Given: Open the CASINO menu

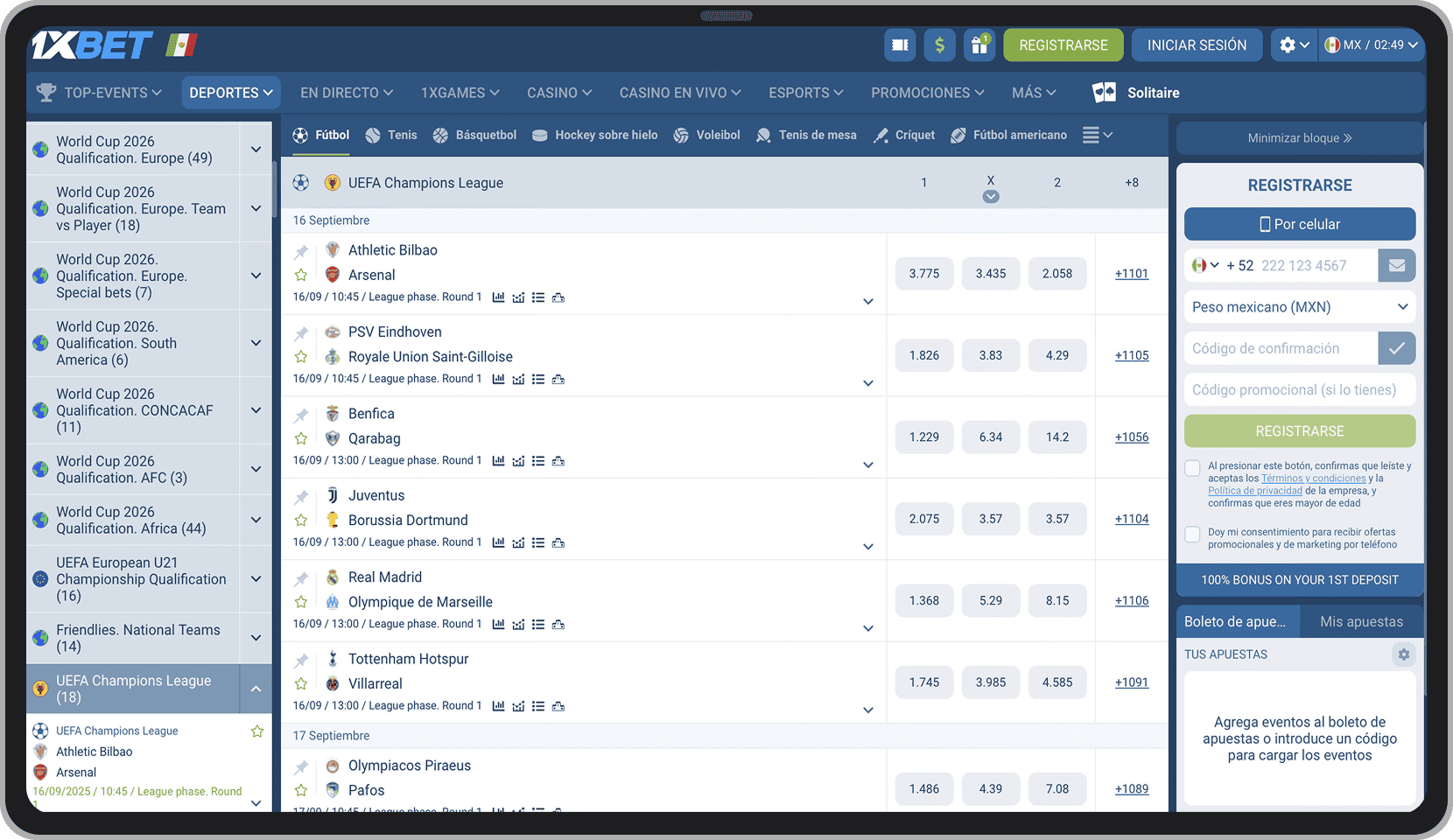Looking at the screenshot, I should [559, 93].
